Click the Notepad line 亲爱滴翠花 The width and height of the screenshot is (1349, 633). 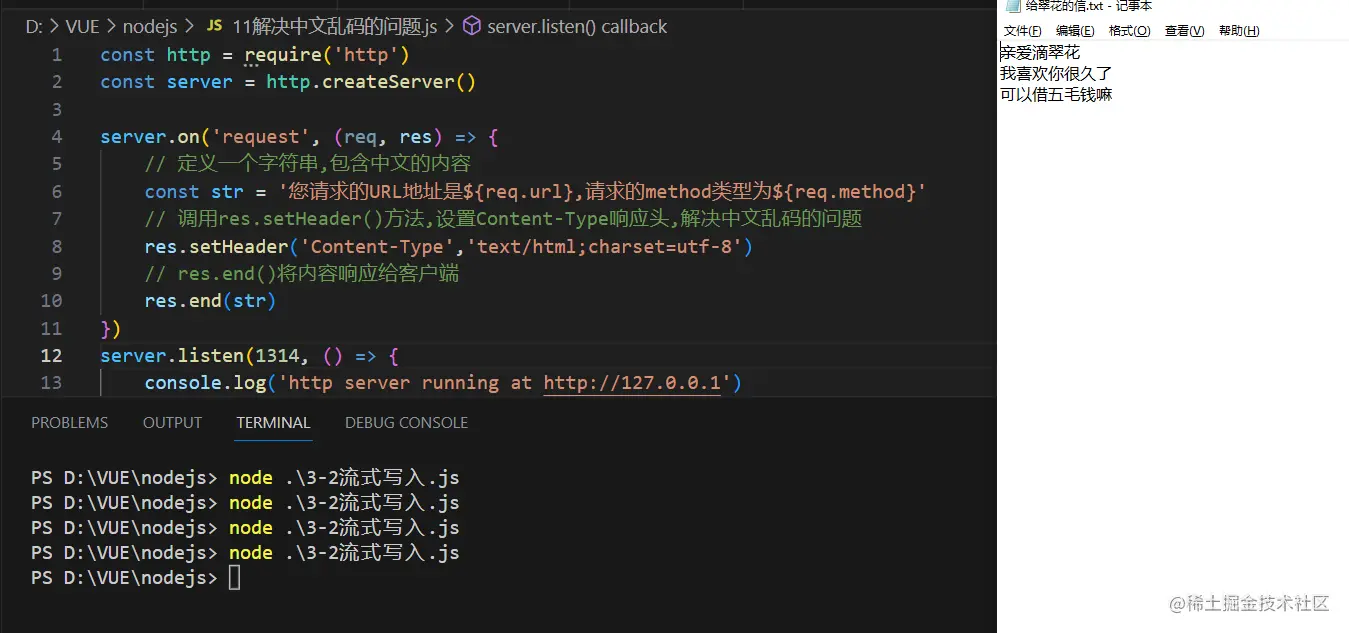coord(1040,52)
